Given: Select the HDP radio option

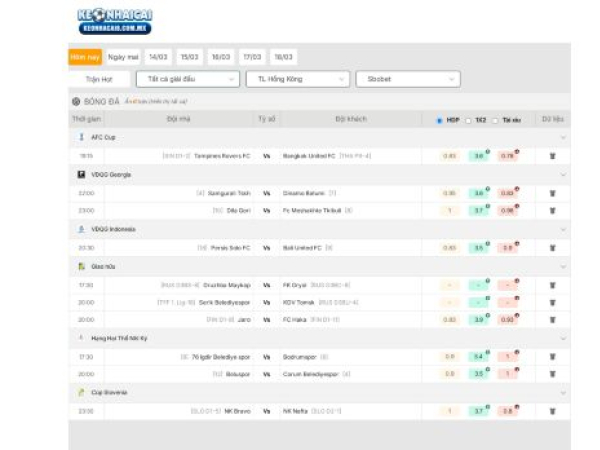Looking at the screenshot, I should click(x=439, y=120).
